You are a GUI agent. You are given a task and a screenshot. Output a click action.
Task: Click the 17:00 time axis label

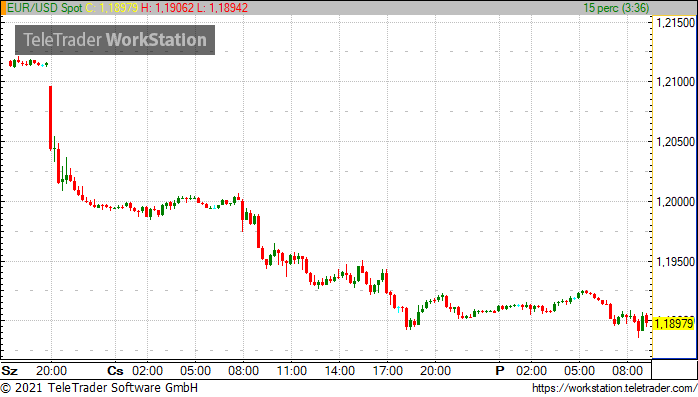tap(387, 371)
